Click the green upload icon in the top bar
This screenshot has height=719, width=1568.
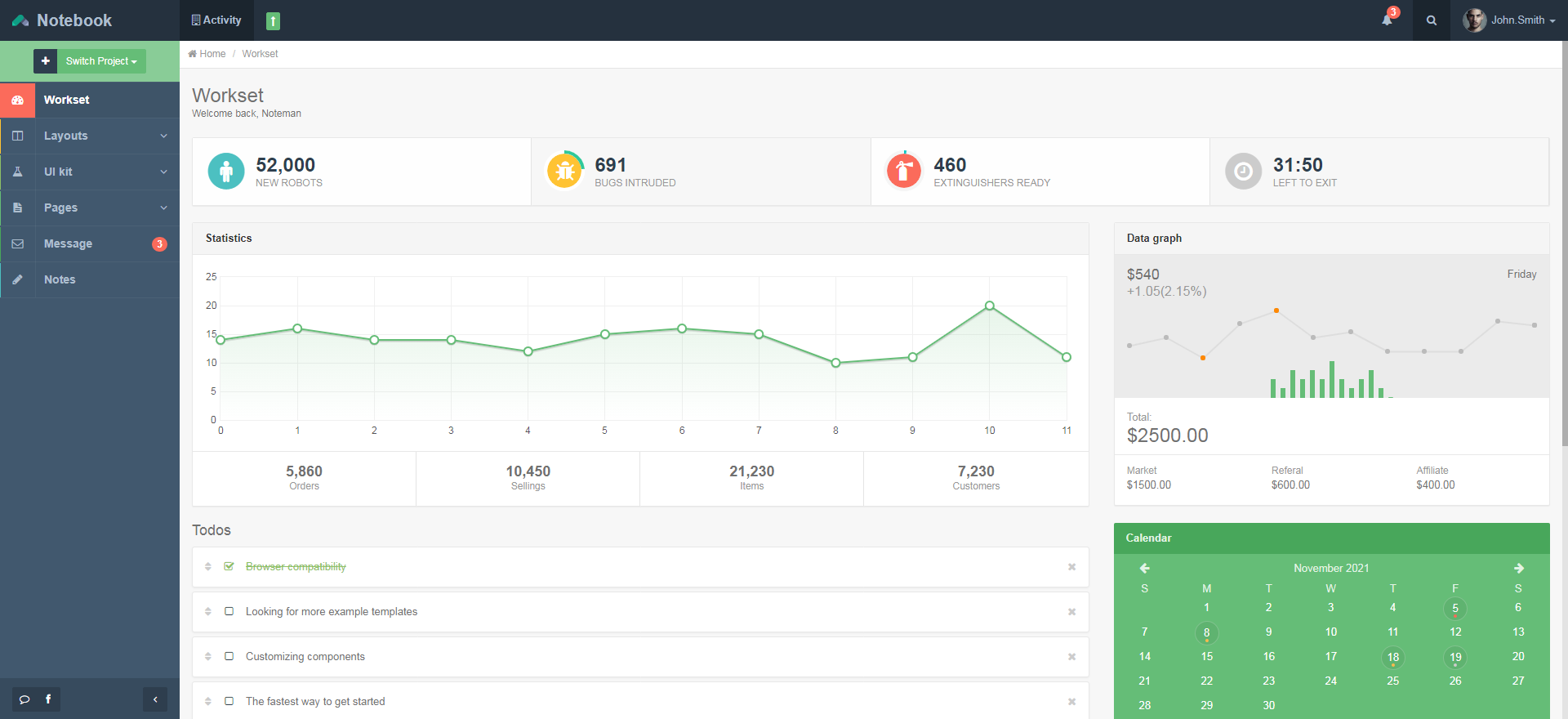(x=274, y=21)
